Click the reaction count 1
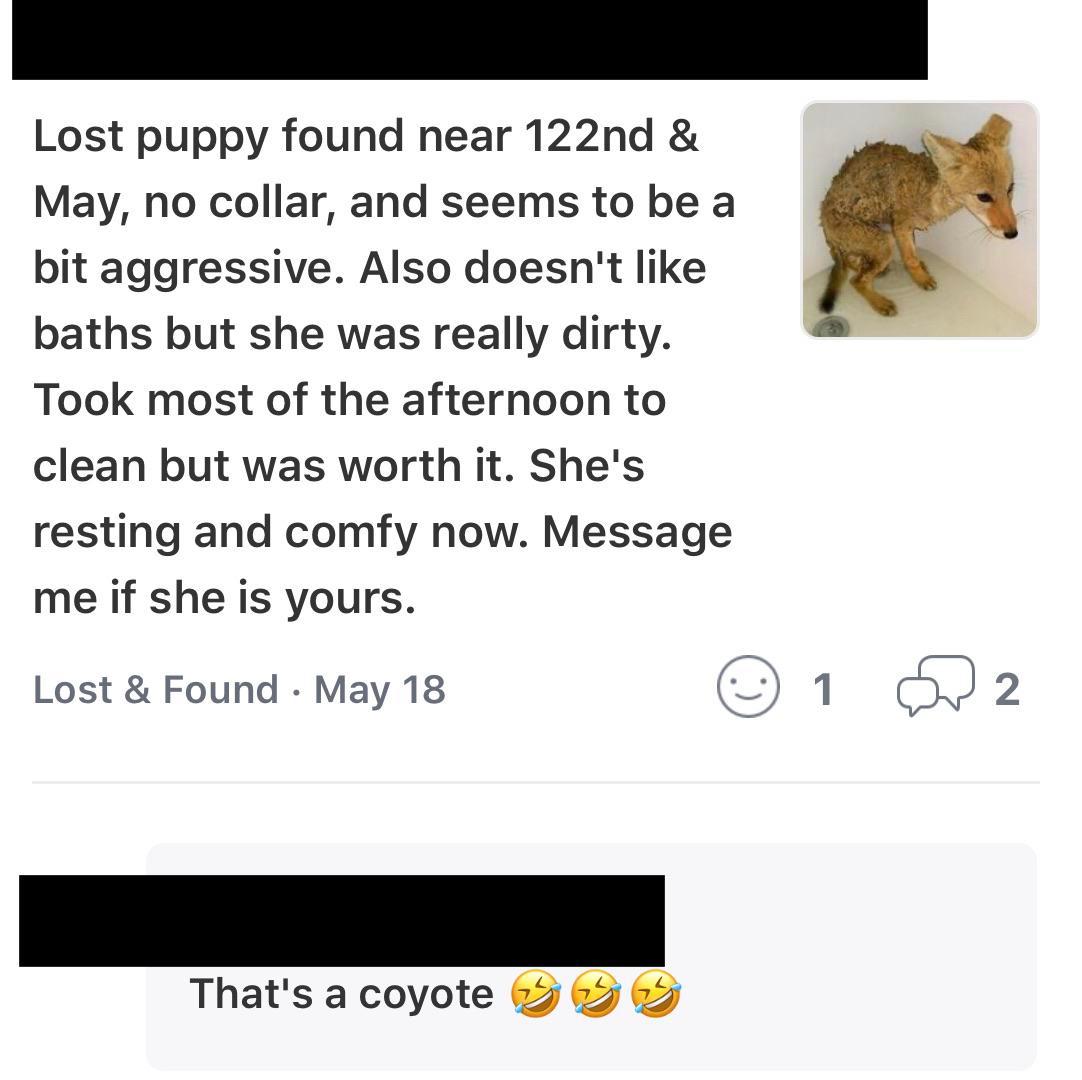 click(x=823, y=689)
